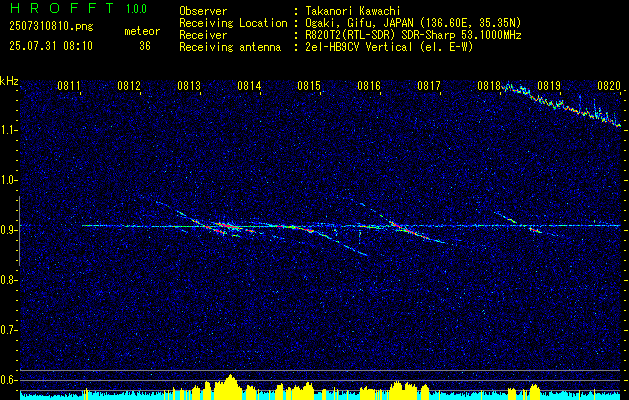Viewport: 629px width, 400px height.
Task: Click the 0813 time marker
Action: (189, 85)
